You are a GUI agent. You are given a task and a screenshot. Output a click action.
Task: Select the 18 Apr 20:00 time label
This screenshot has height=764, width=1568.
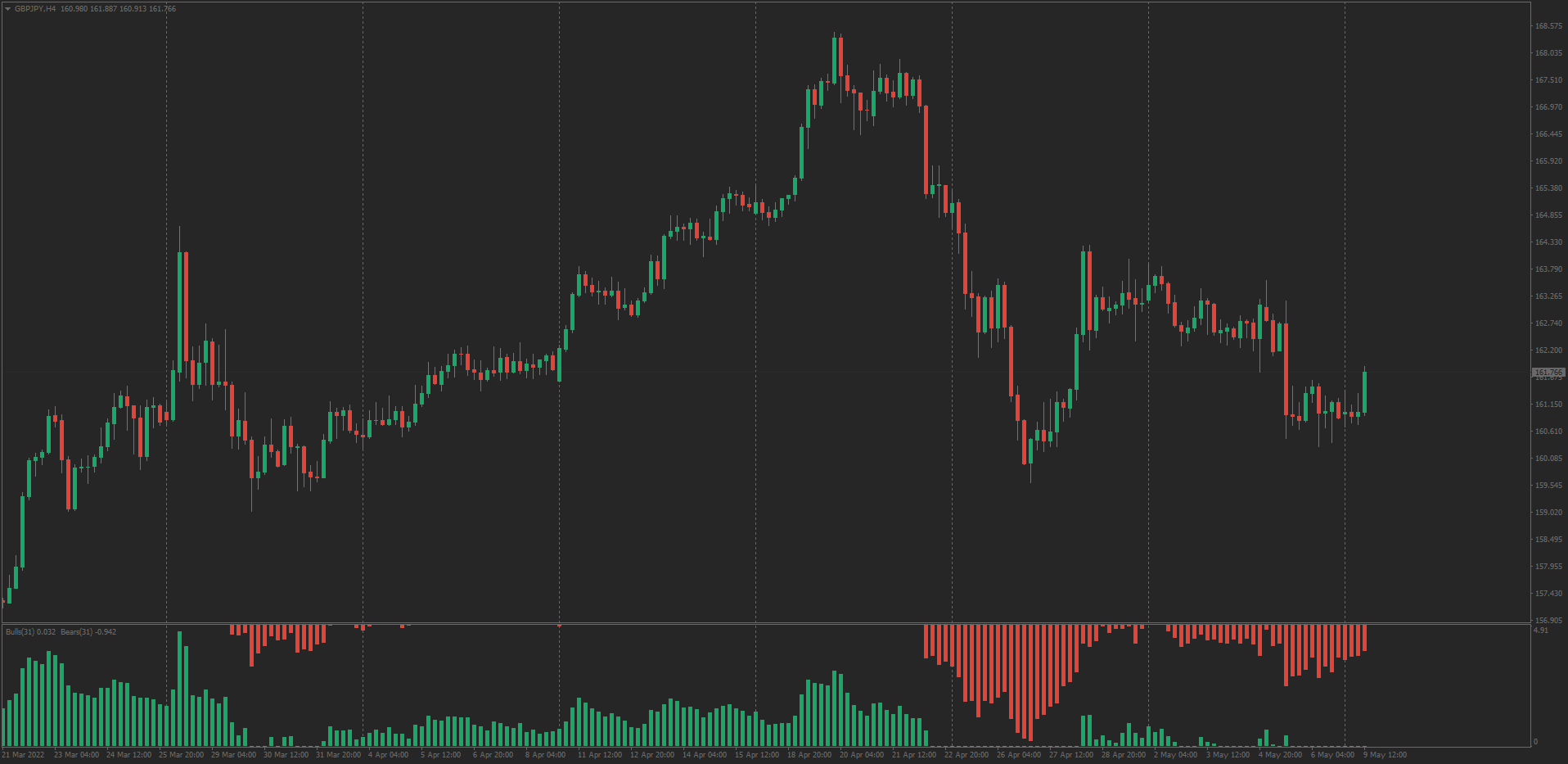809,755
